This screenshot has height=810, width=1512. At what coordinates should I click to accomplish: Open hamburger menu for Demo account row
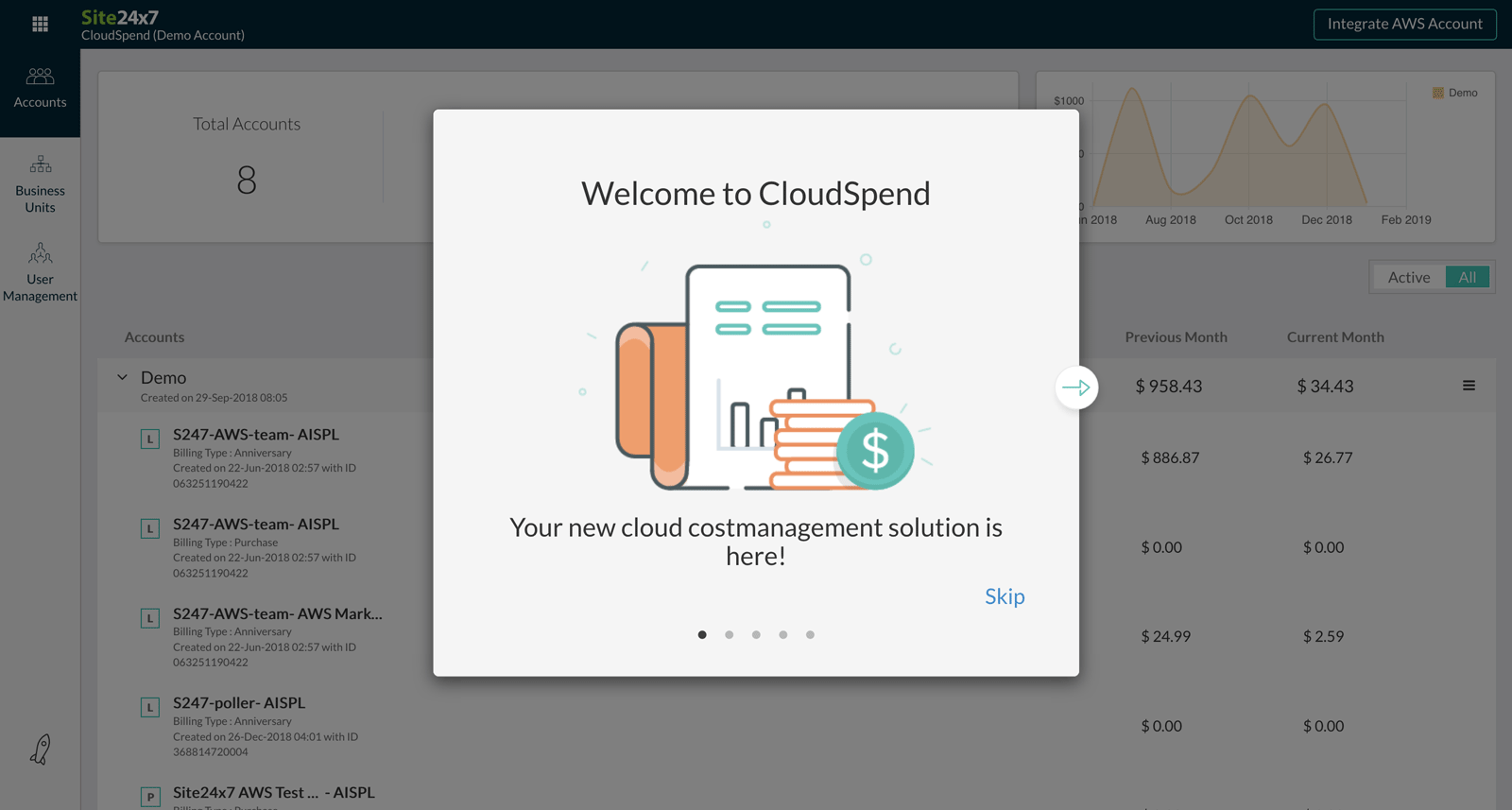(x=1469, y=386)
